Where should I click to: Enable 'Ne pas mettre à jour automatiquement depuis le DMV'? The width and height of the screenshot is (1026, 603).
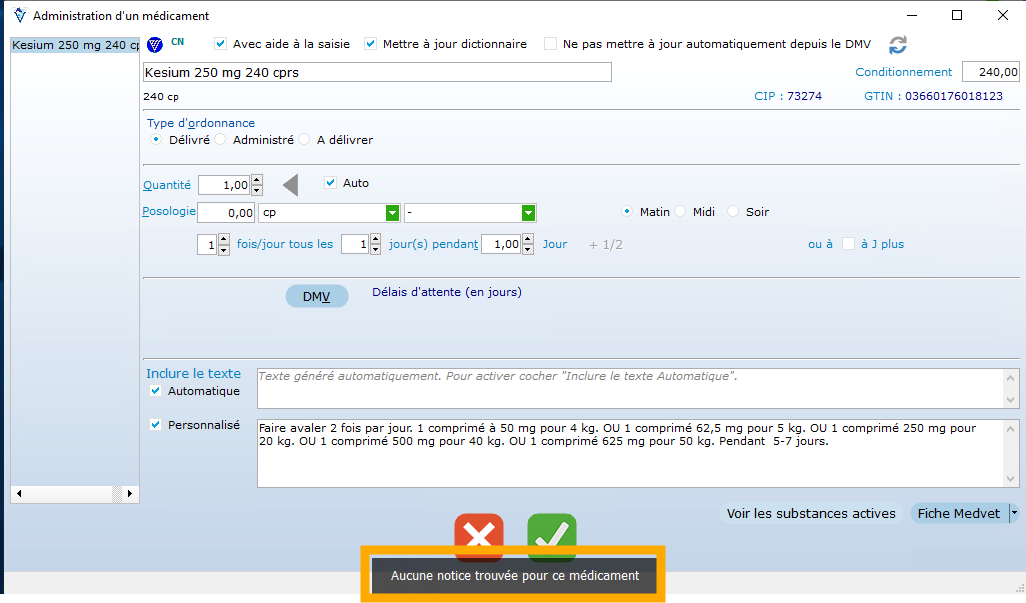pos(550,44)
